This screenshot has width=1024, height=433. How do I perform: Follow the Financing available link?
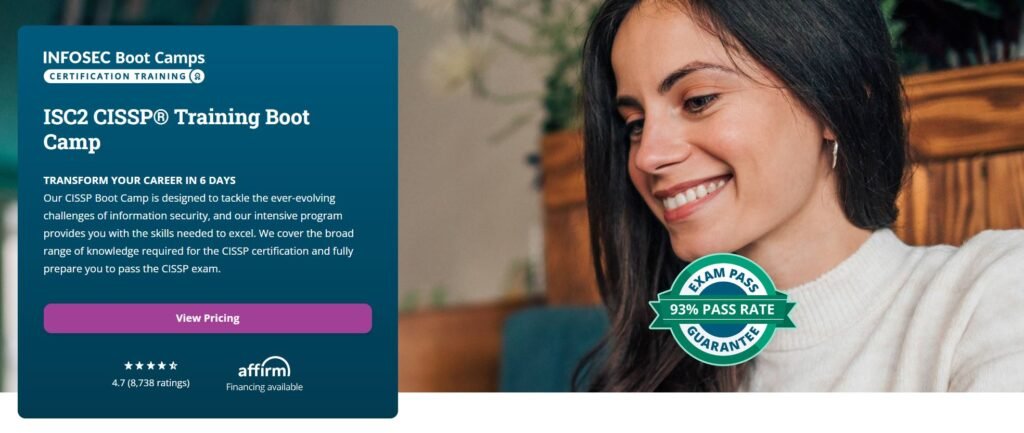tap(264, 387)
